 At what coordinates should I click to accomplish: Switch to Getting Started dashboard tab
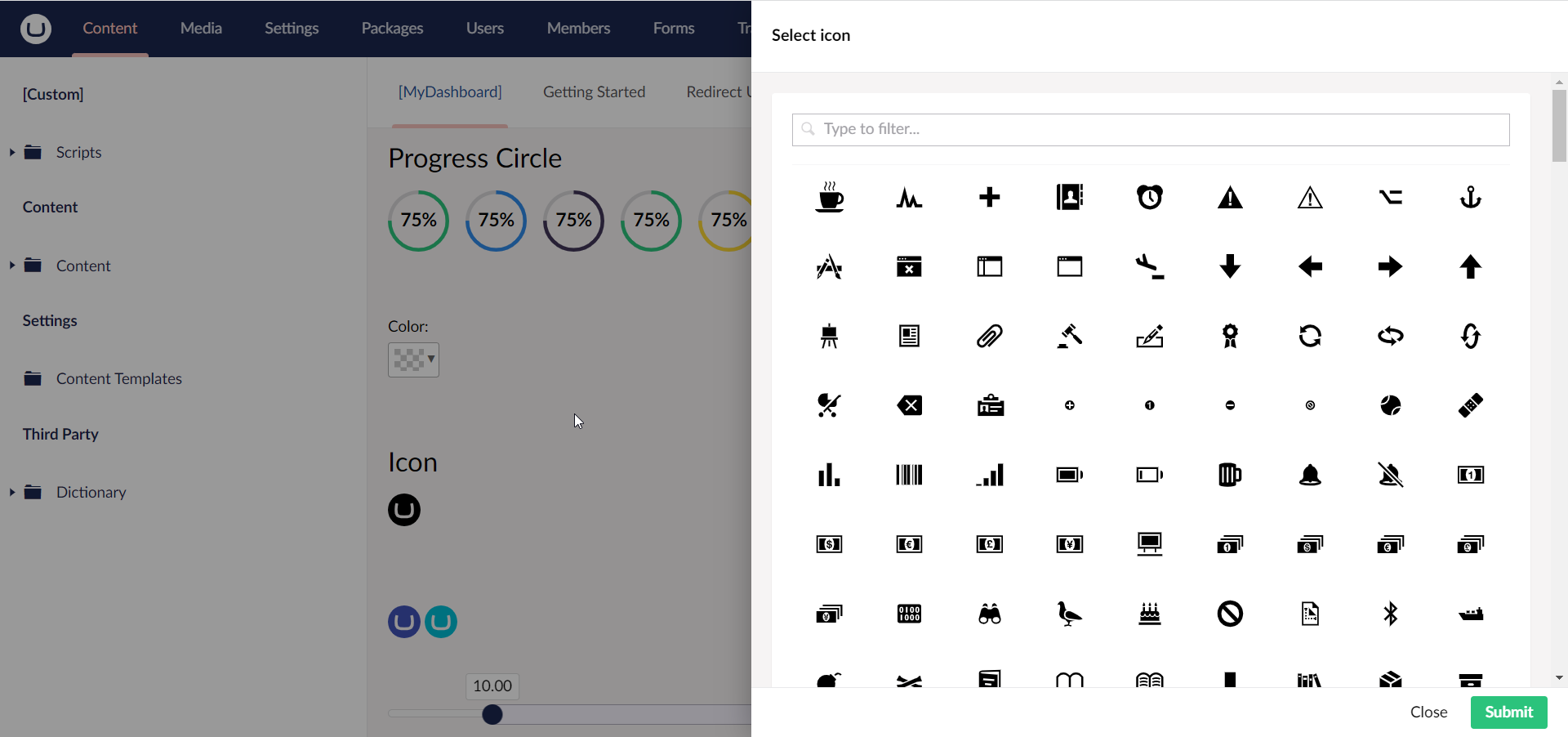594,92
